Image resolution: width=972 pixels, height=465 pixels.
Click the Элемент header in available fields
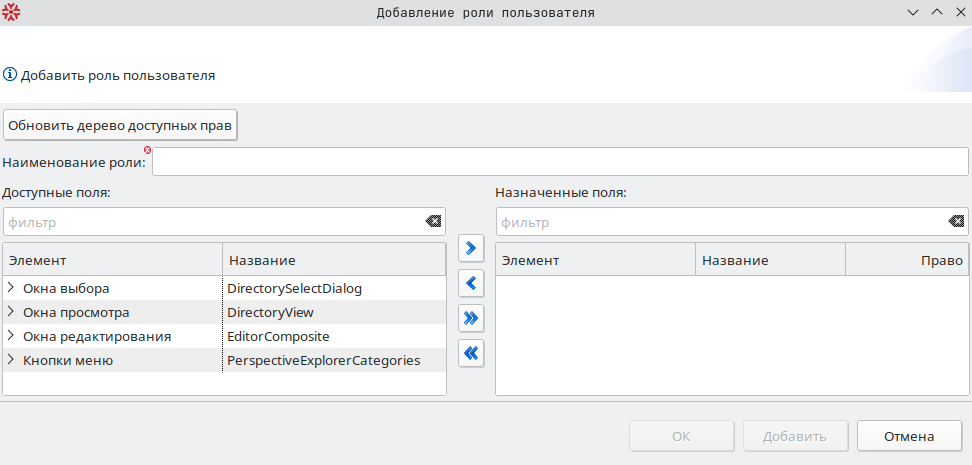click(x=113, y=260)
